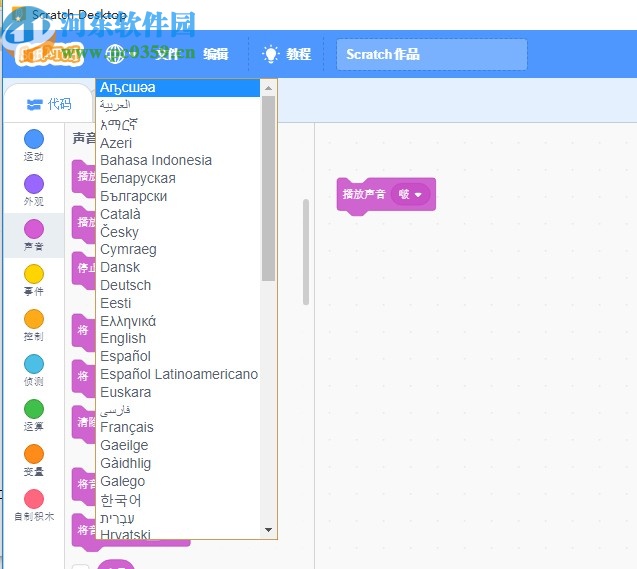637x569 pixels.
Task: Choose Gaeilge language
Action: 178,445
